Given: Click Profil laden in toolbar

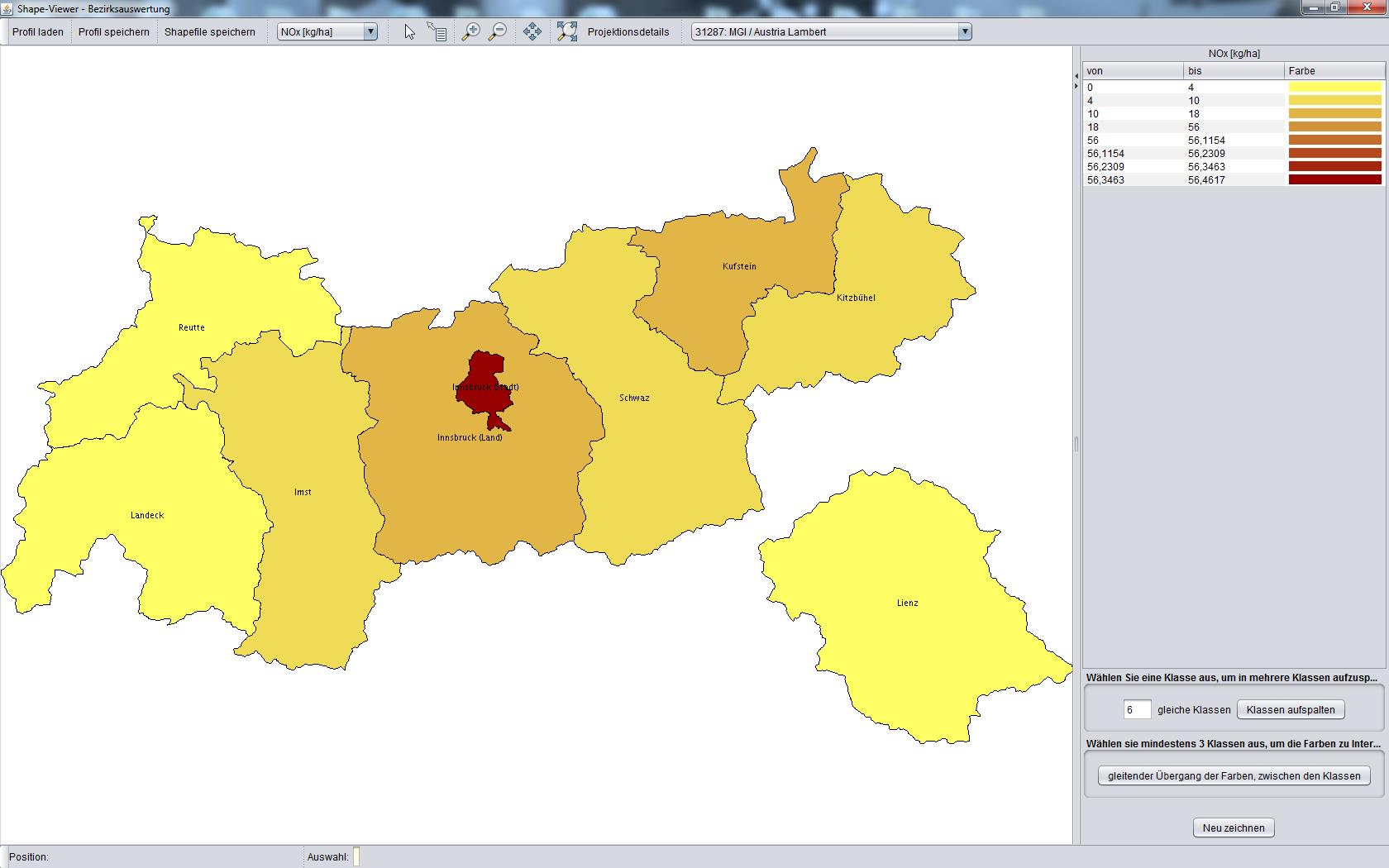Looking at the screenshot, I should (x=38, y=32).
